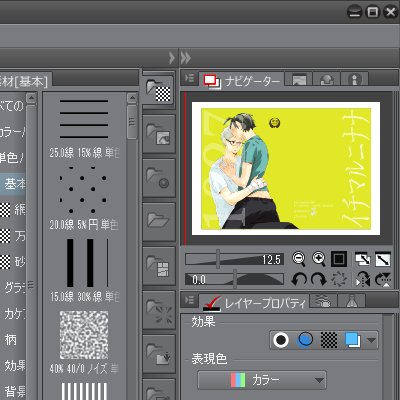Image resolution: width=400 pixels, height=400 pixels.
Task: Open the Item Bank tab icon
Action: tap(327, 80)
